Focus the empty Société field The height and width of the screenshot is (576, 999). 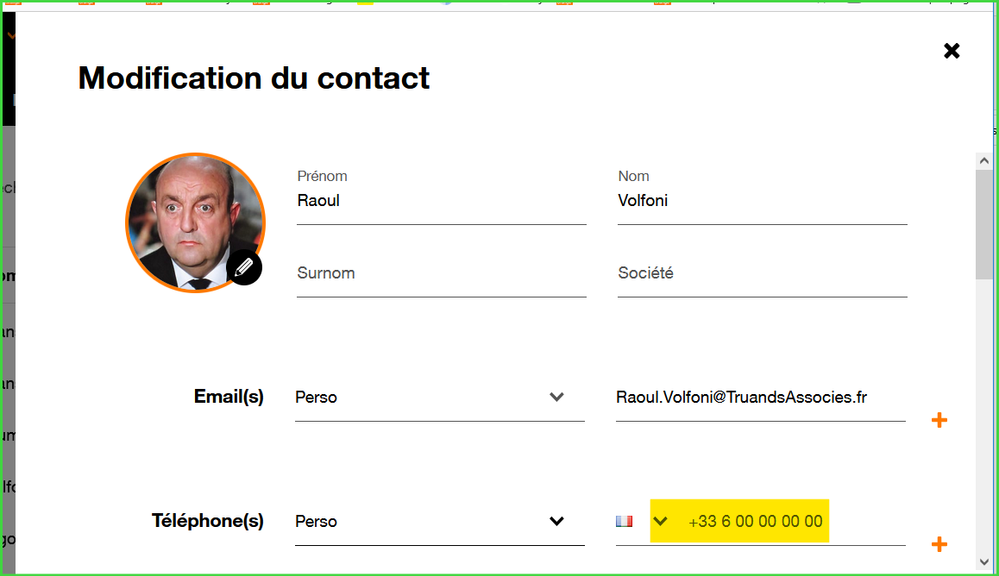(761, 274)
